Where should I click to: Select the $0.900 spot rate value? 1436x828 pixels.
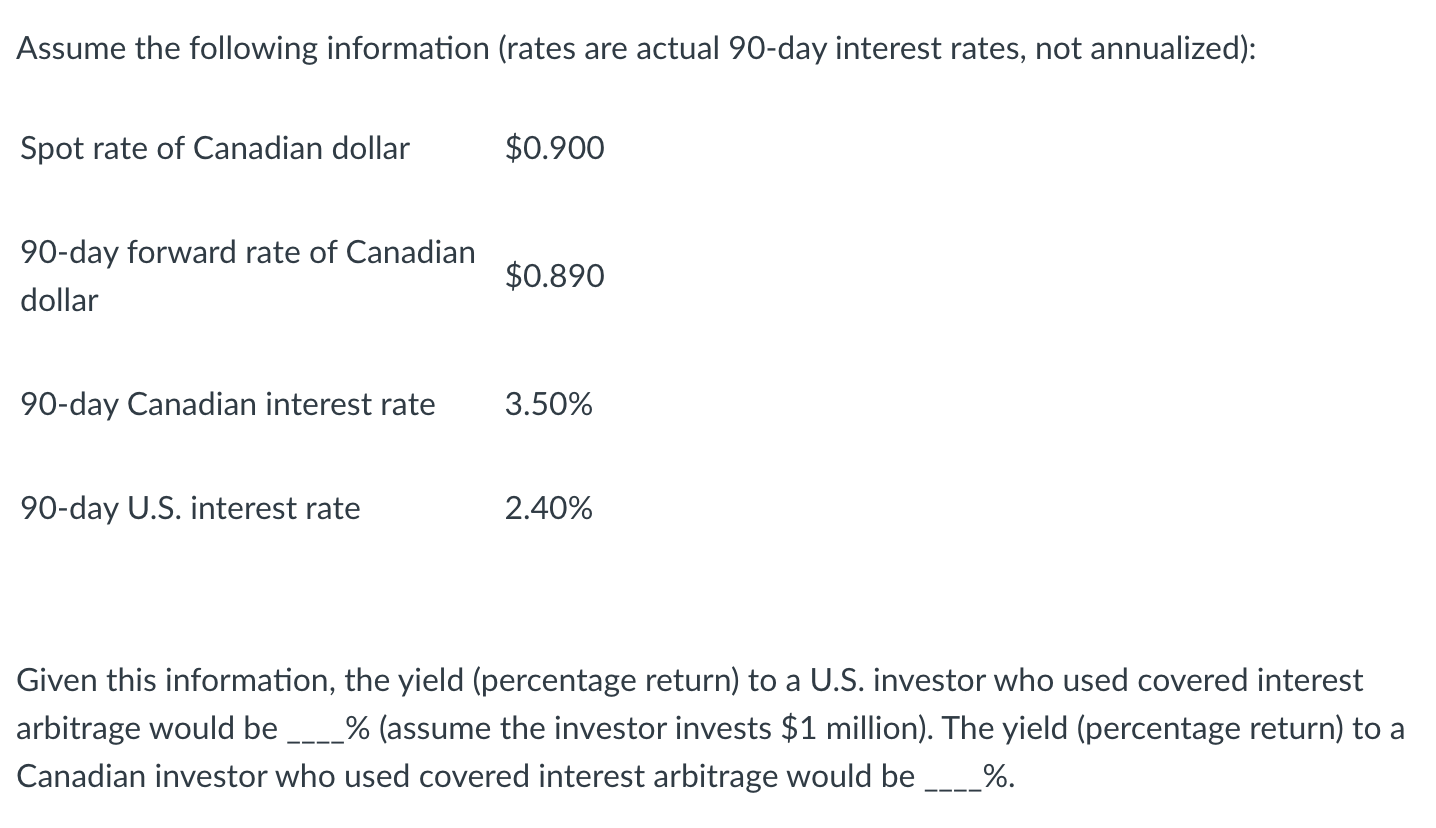554,149
